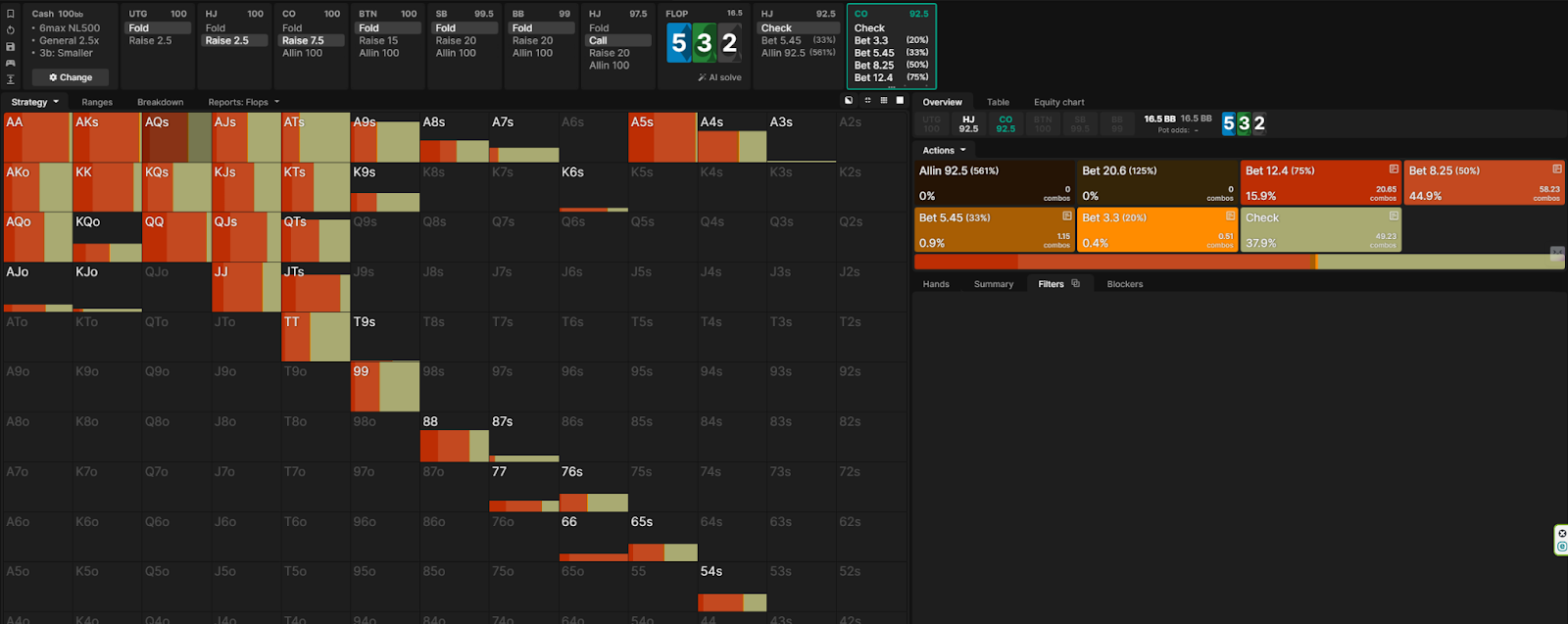
Task: Click the bookmark icon in left sidebar
Action: click(x=10, y=14)
